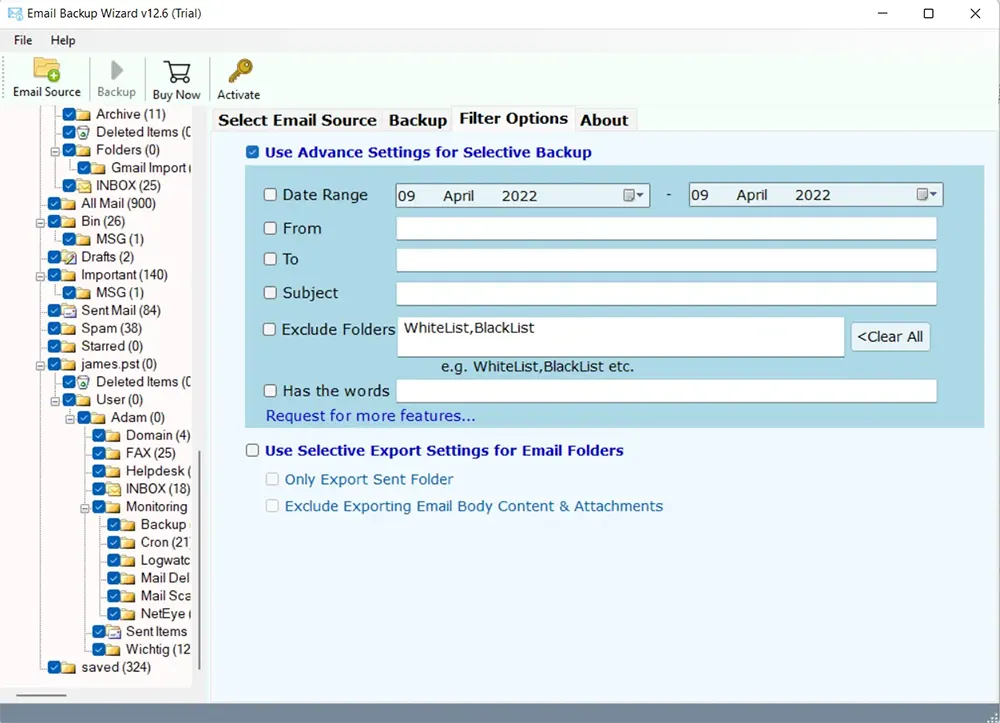Image resolution: width=1000 pixels, height=723 pixels.
Task: Click the Deleted Items recycle icon under james.pst
Action: coord(83,382)
